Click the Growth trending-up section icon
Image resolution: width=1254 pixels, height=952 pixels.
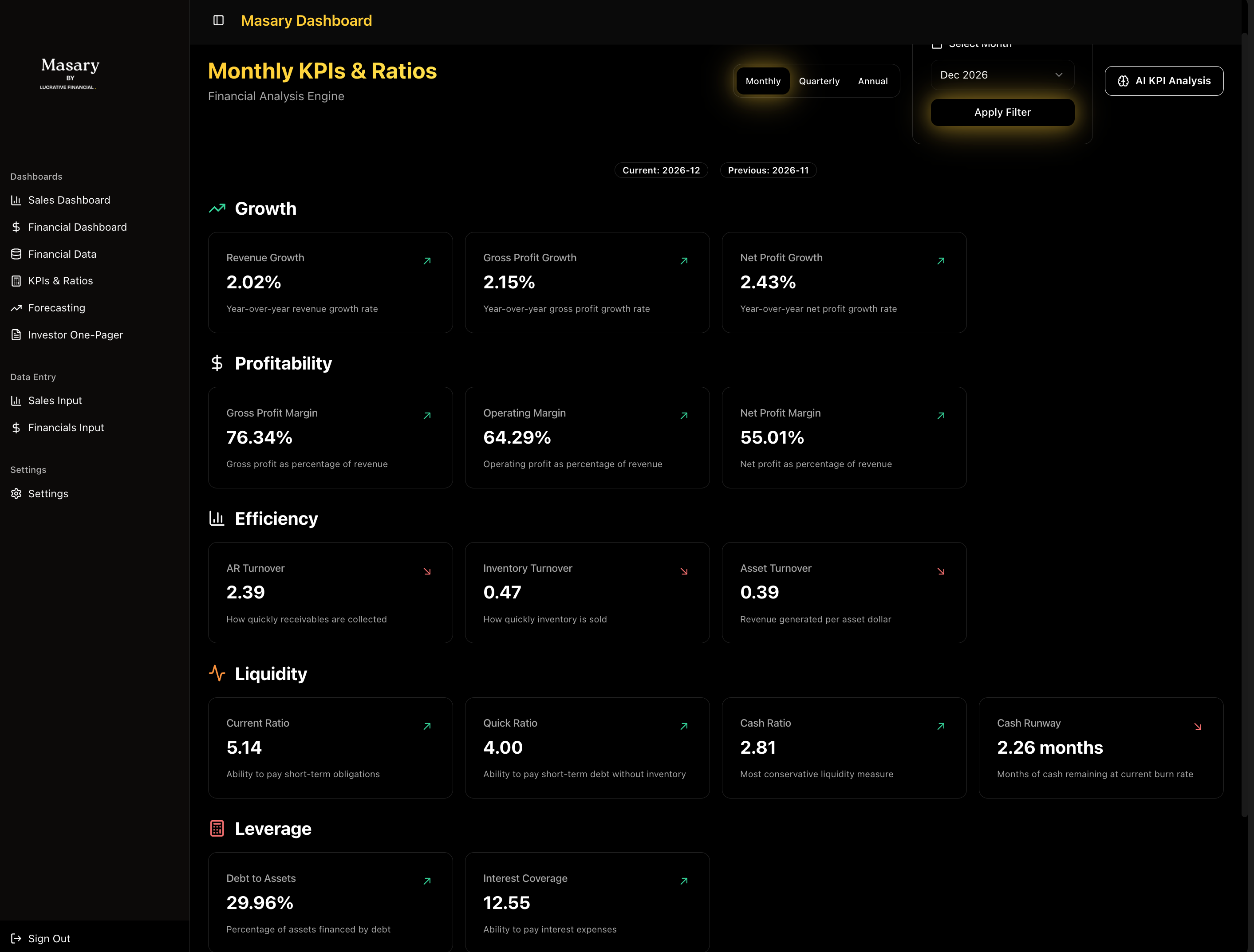[217, 208]
